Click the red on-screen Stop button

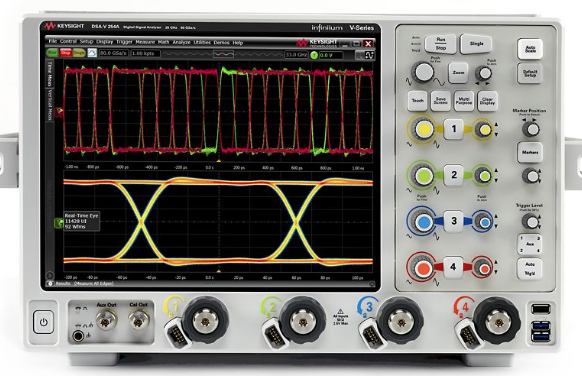click(x=66, y=53)
